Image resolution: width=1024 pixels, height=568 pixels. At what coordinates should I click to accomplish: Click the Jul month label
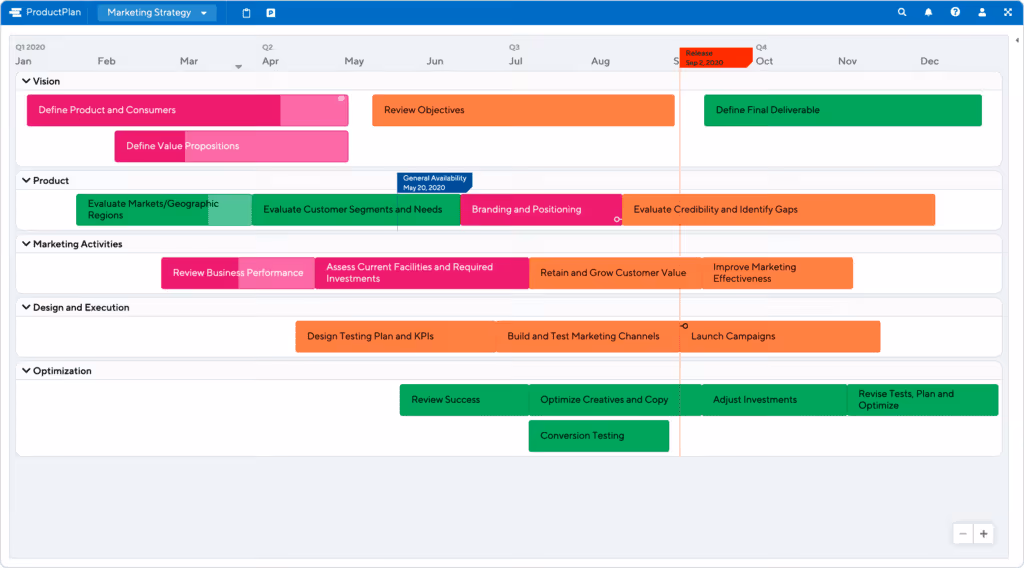pyautogui.click(x=515, y=61)
